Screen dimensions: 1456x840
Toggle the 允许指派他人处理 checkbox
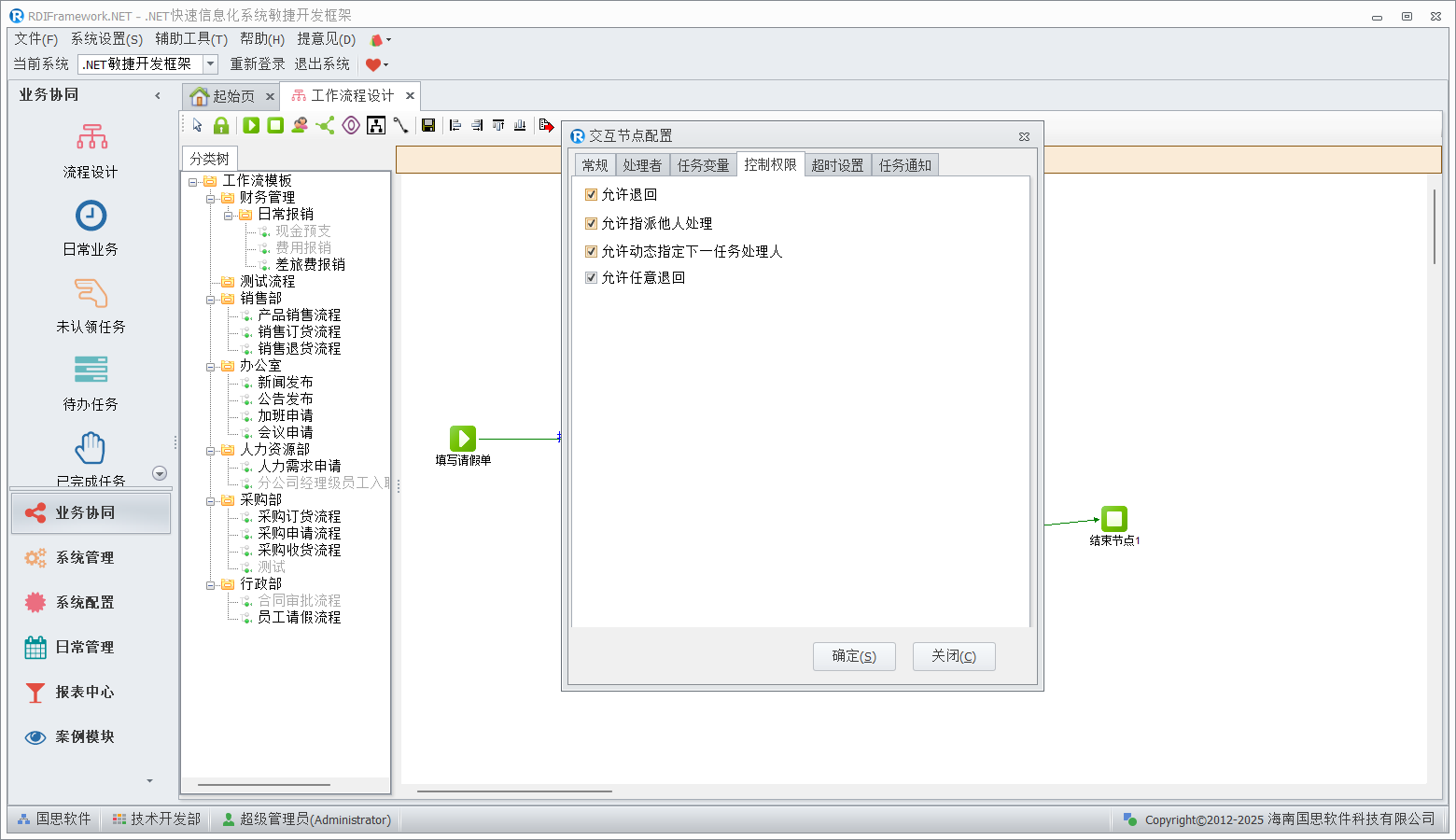pos(591,223)
